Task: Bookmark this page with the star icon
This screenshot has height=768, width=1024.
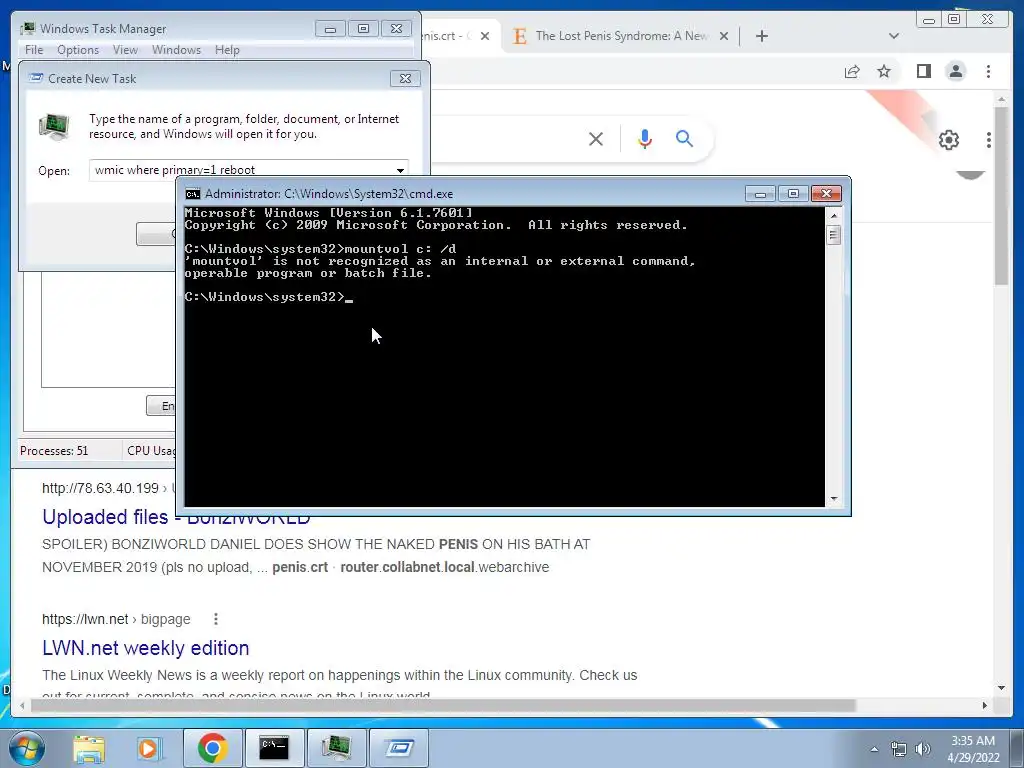Action: pyautogui.click(x=884, y=71)
